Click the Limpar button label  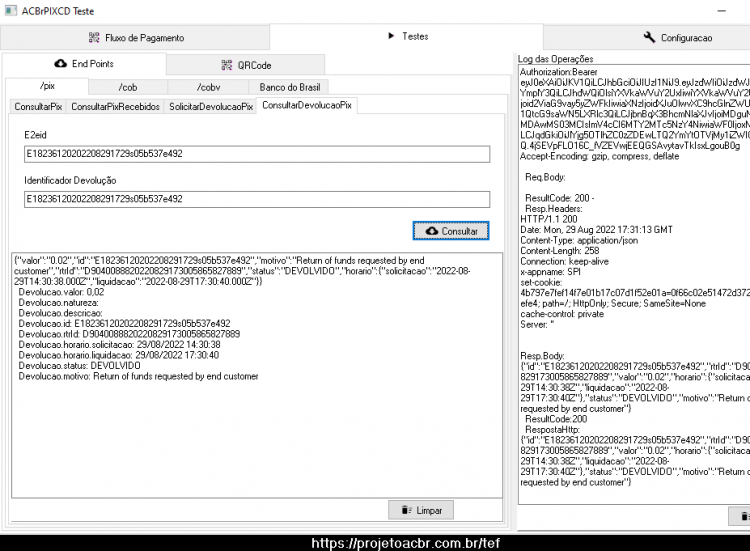(x=429, y=510)
